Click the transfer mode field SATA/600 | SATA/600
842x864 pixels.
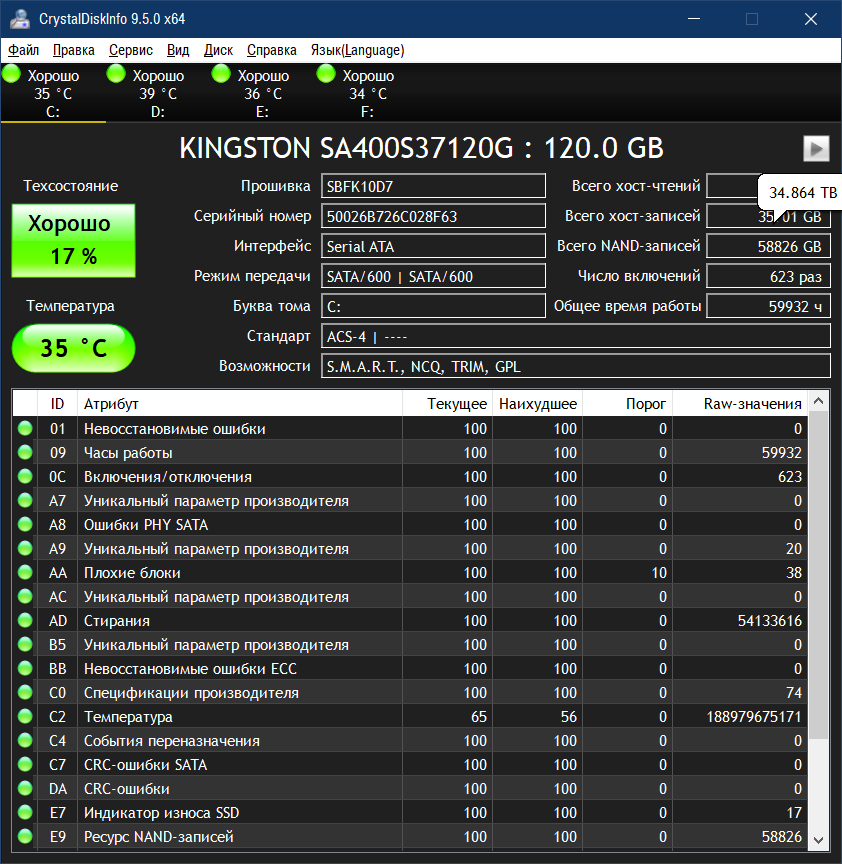pyautogui.click(x=434, y=276)
